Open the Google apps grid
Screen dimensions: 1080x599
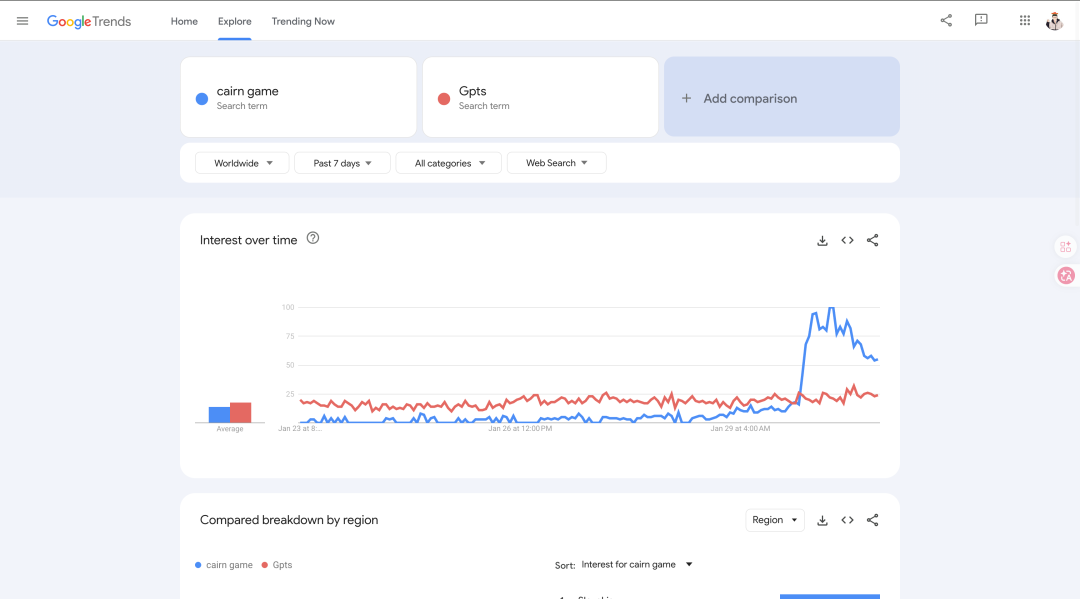(x=1025, y=21)
